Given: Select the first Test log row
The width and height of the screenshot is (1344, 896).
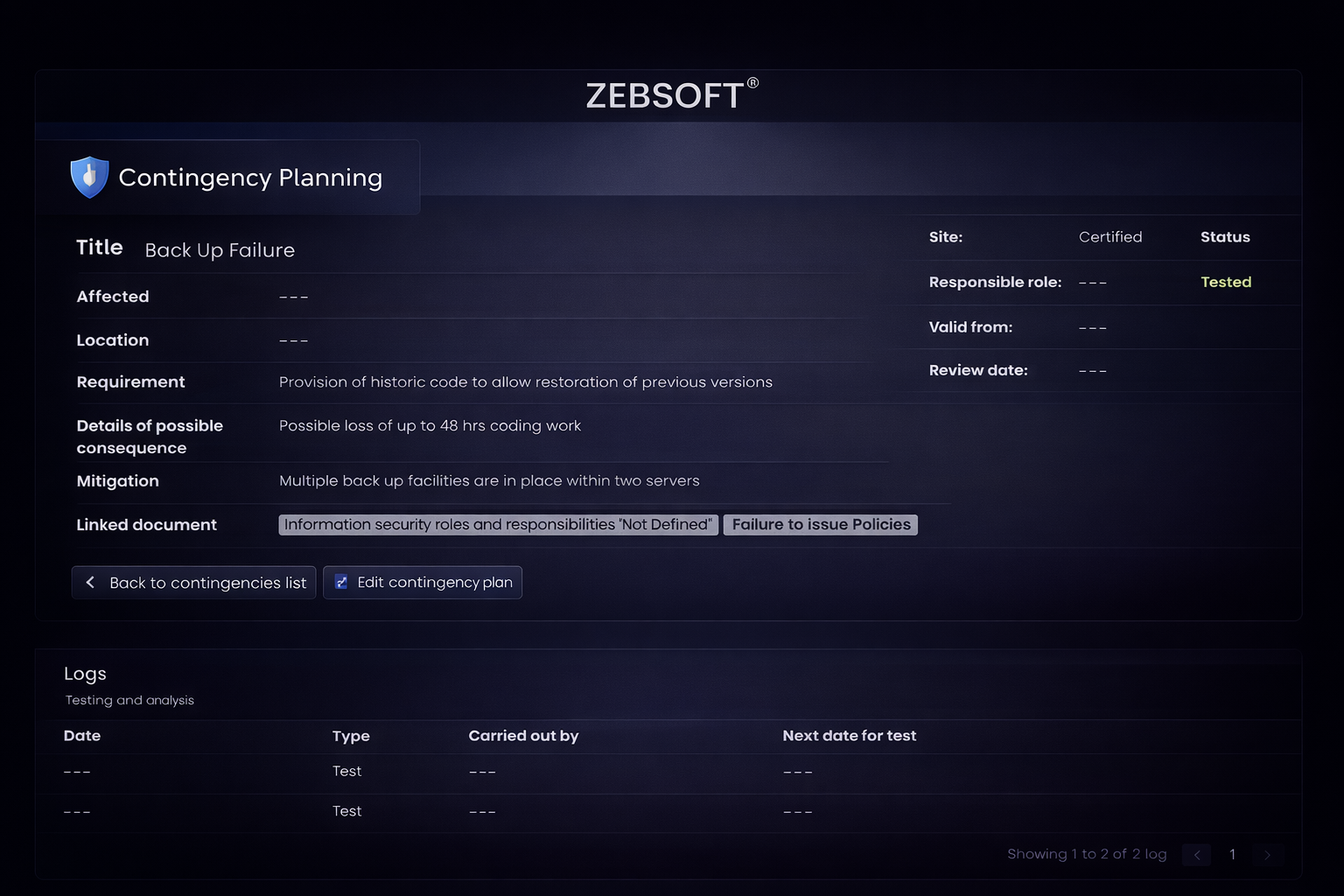Looking at the screenshot, I should (346, 771).
